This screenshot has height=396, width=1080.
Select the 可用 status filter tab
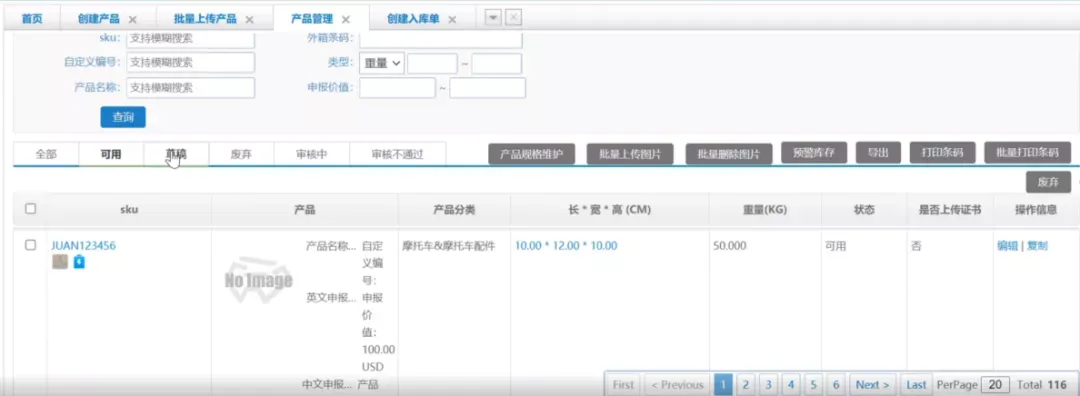pyautogui.click(x=111, y=154)
